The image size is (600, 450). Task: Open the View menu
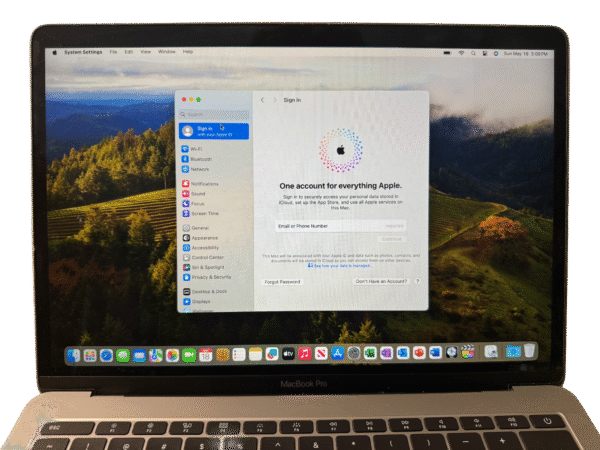[x=145, y=52]
